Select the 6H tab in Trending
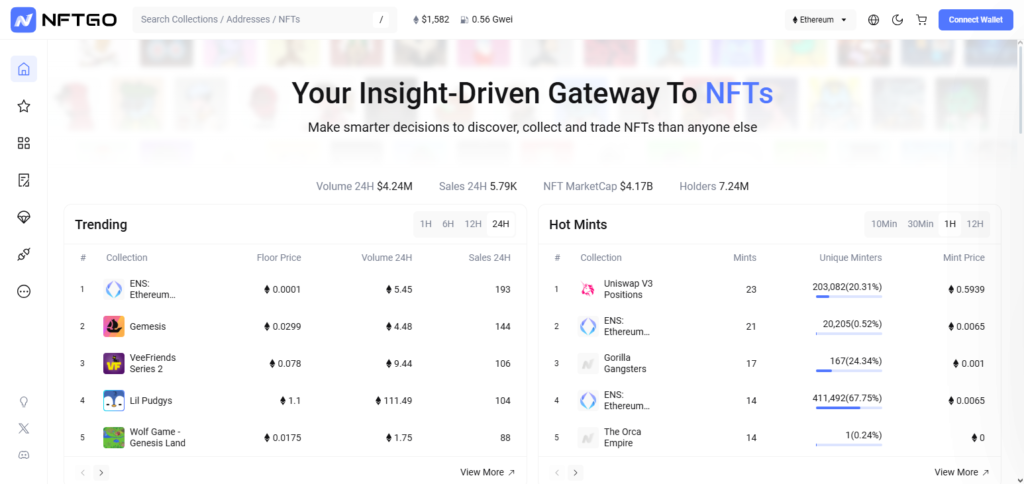The height and width of the screenshot is (484, 1024). tap(448, 224)
